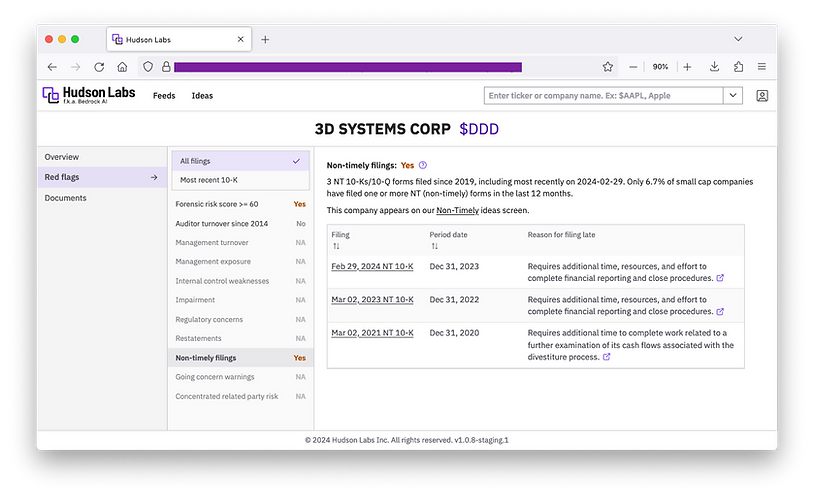Open external link icon for 2021 divestiture reason
This screenshot has width=814, height=498.
607,357
